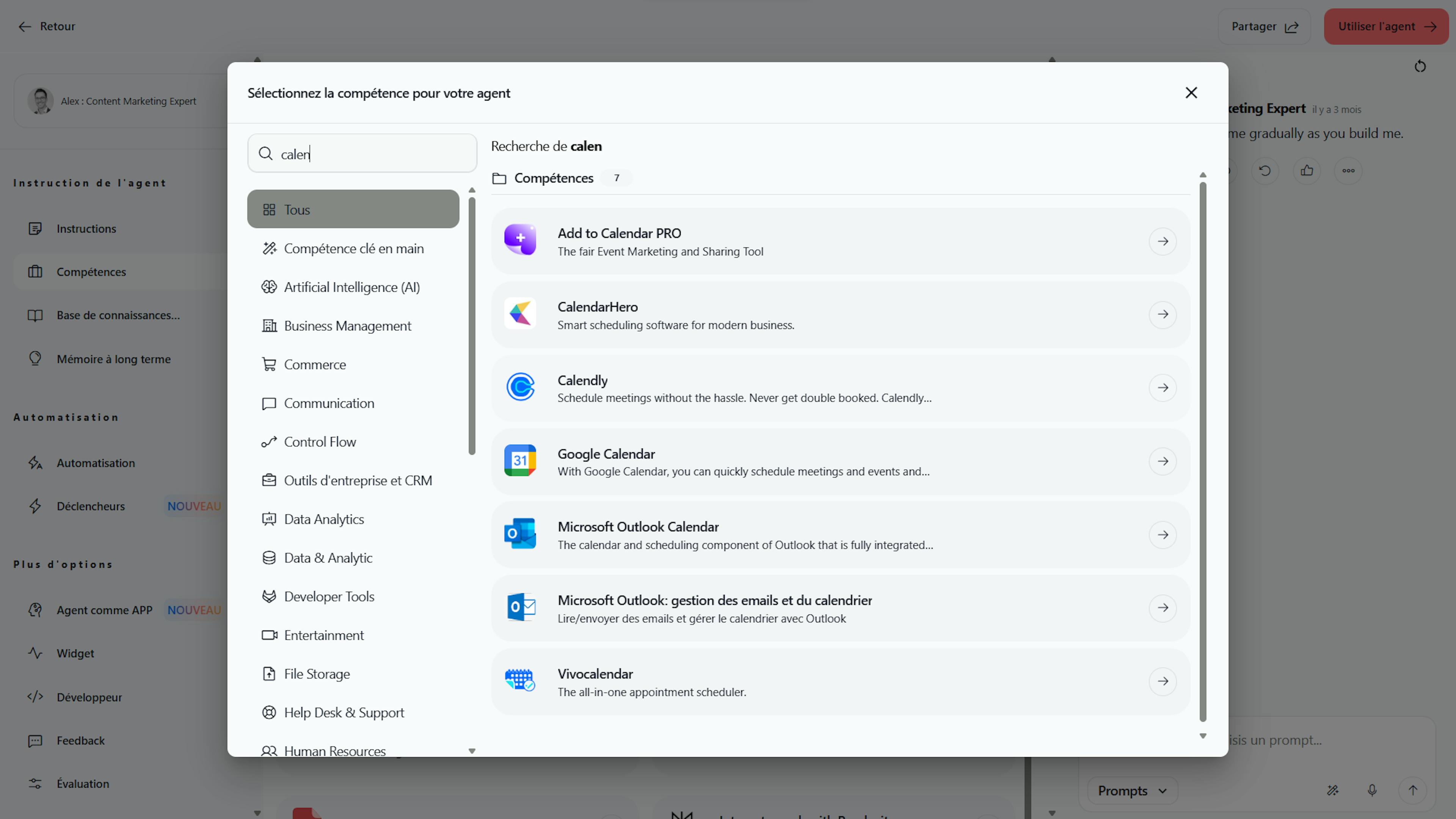Open the Prompts dropdown
This screenshot has width=1456, height=819.
1131,790
